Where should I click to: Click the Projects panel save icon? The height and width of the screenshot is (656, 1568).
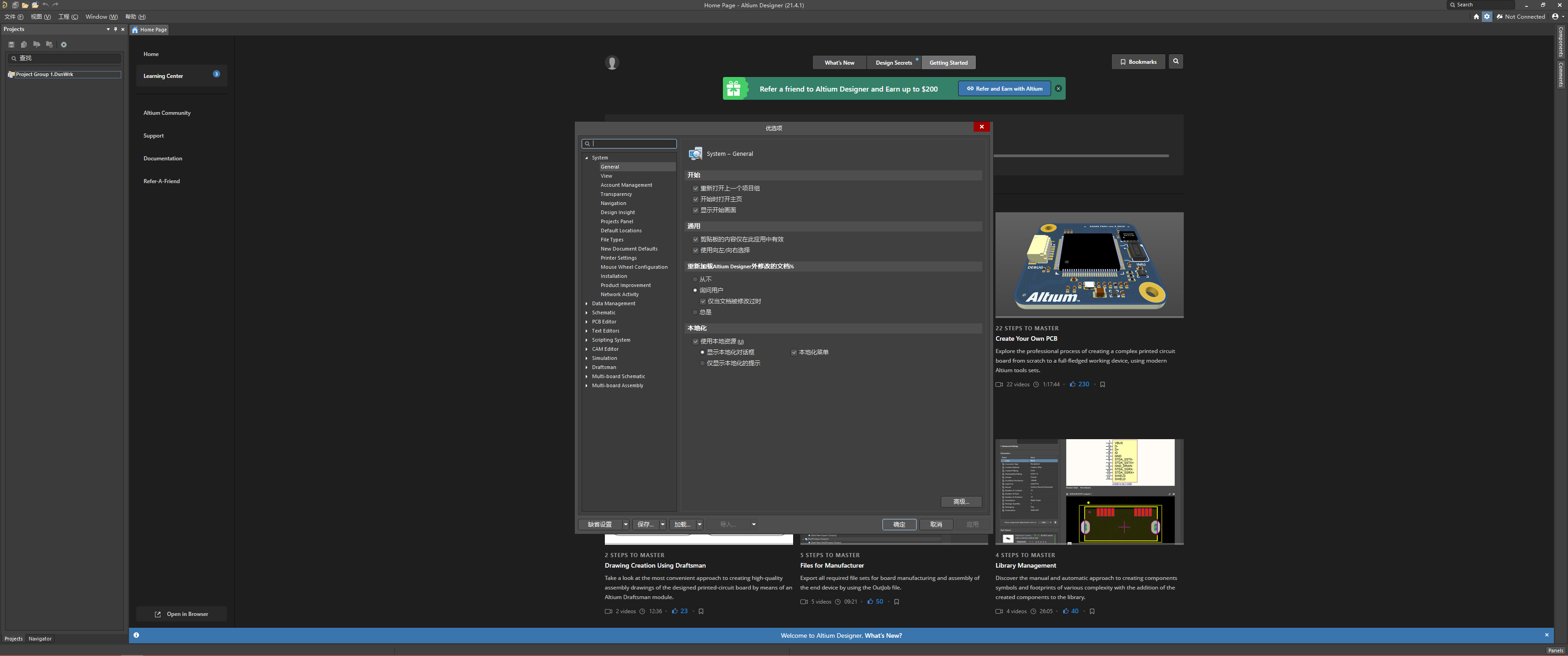[x=11, y=45]
